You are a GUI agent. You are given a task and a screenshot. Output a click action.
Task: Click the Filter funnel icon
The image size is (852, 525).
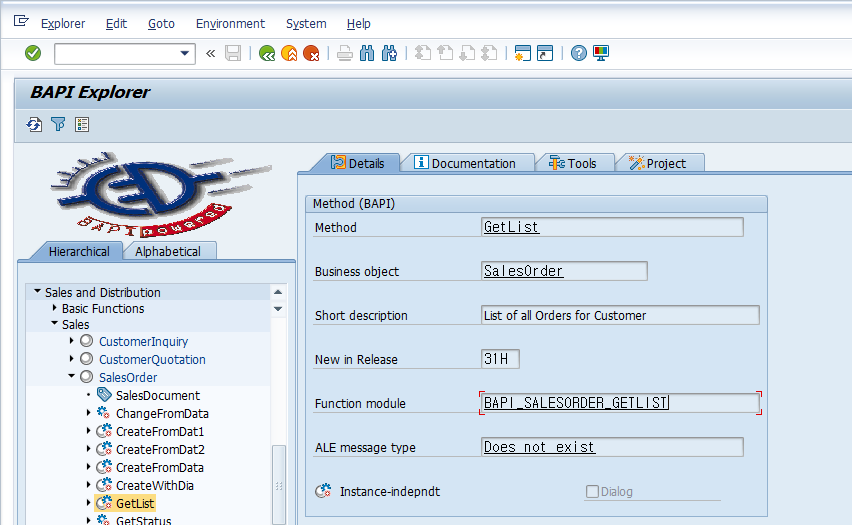pos(58,124)
